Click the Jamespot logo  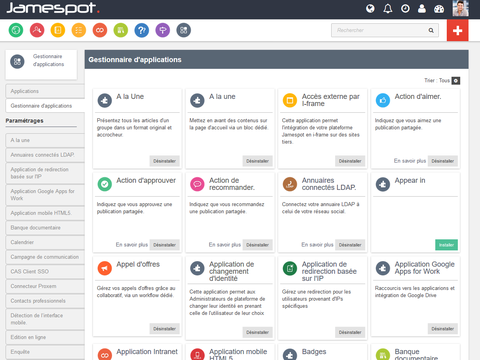[x=53, y=8]
